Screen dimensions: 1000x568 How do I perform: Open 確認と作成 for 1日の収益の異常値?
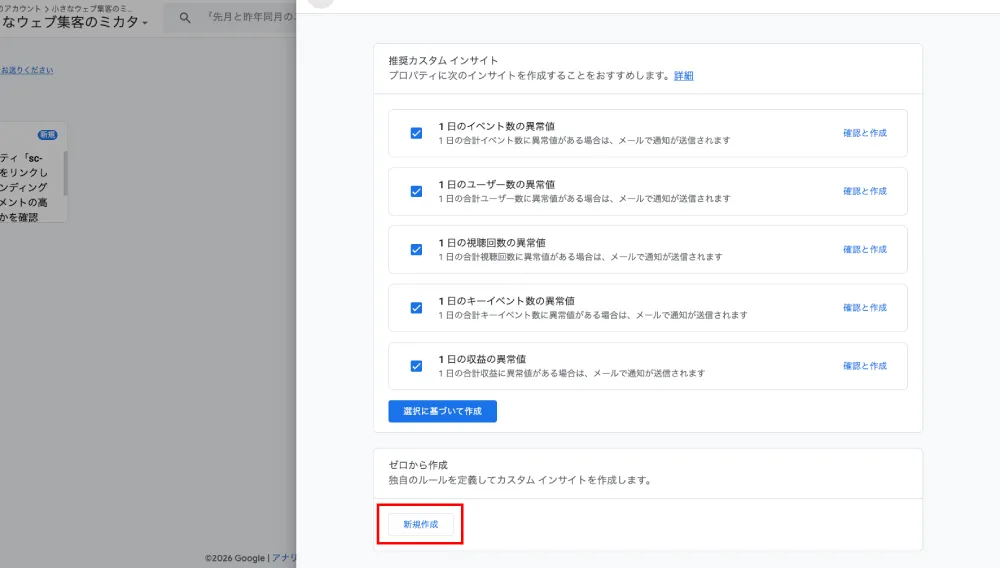(865, 367)
